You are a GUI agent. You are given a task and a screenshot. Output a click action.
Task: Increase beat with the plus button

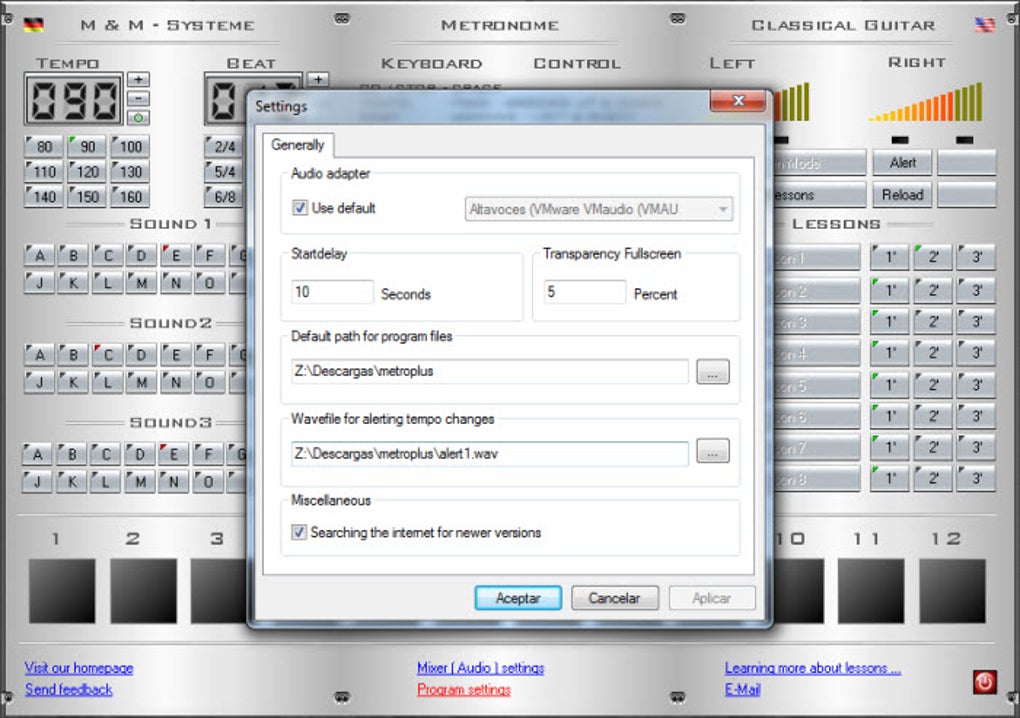click(x=317, y=79)
